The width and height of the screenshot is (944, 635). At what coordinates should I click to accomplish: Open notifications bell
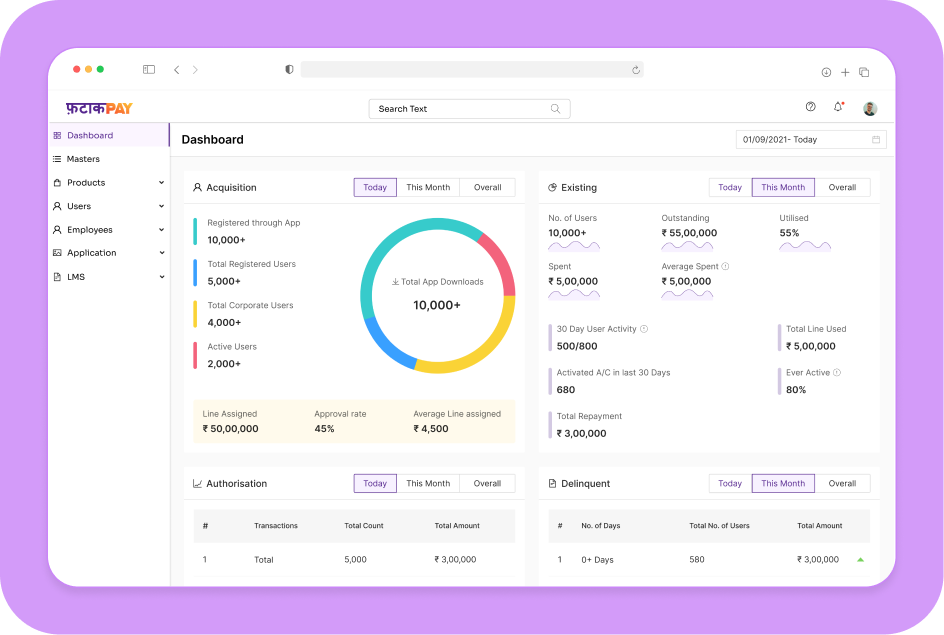pyautogui.click(x=838, y=107)
